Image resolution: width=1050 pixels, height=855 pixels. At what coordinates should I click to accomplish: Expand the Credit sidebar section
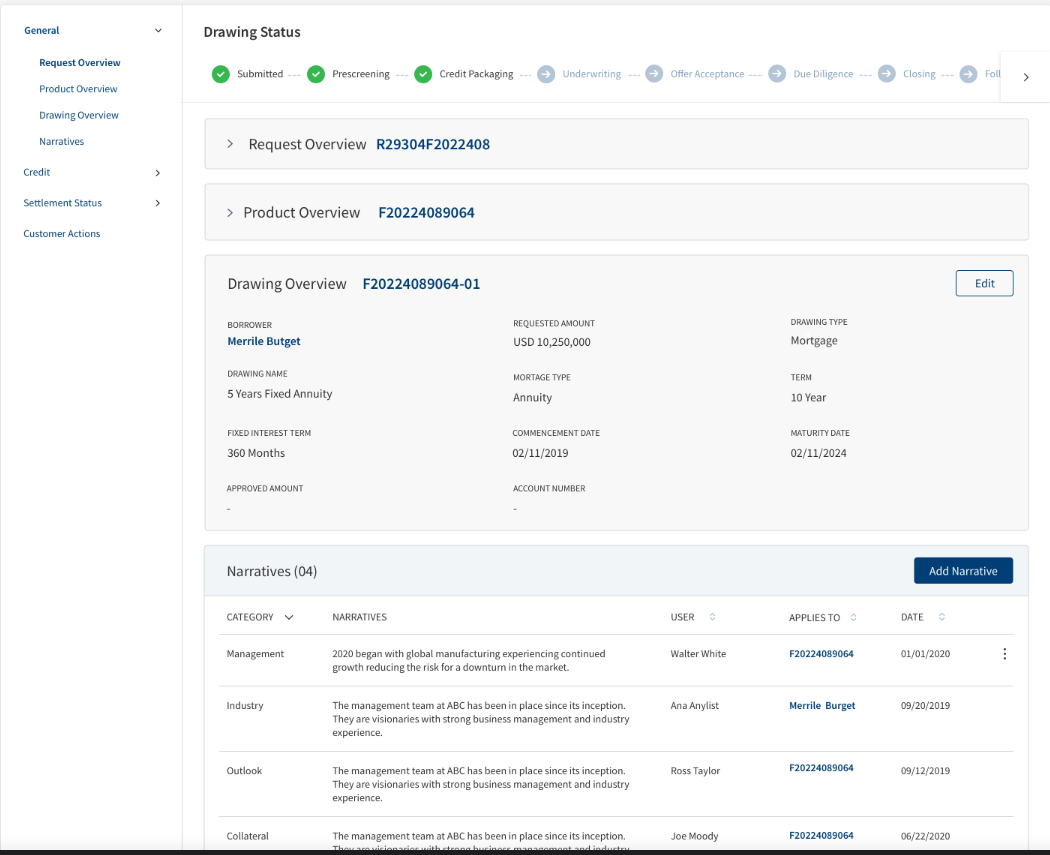tap(158, 173)
